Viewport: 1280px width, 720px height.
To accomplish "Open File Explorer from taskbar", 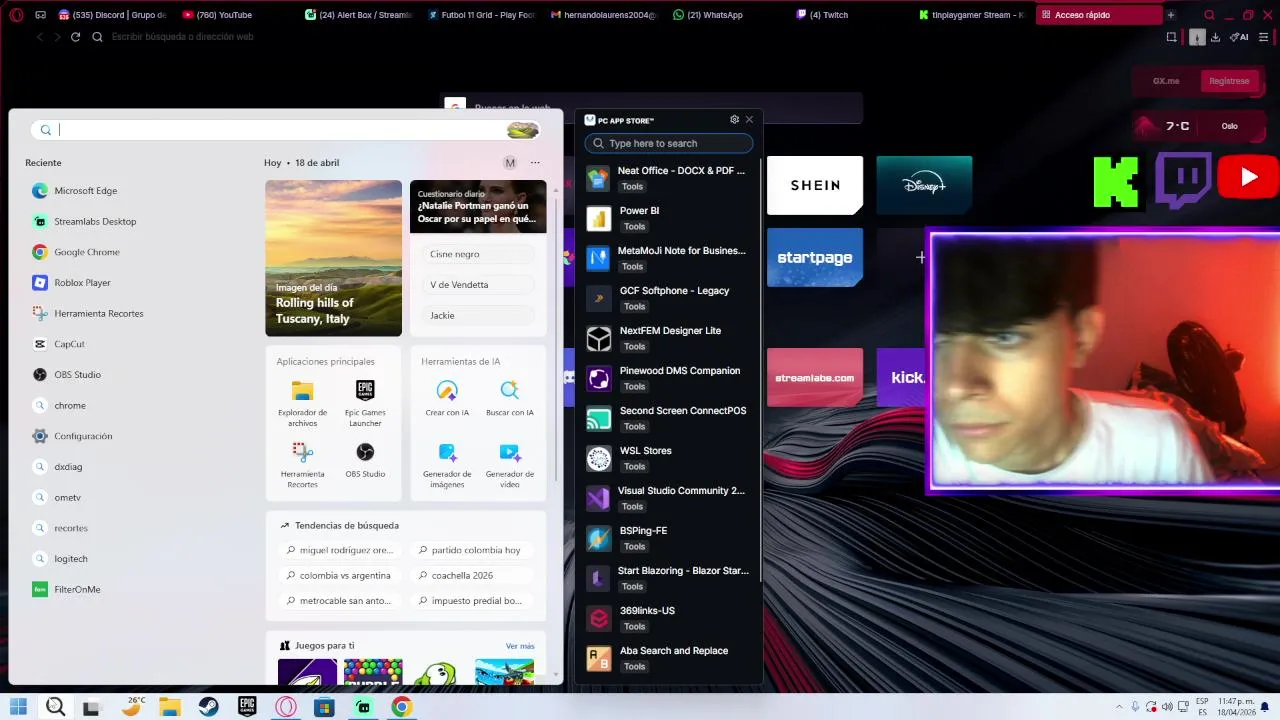I will 170,707.
